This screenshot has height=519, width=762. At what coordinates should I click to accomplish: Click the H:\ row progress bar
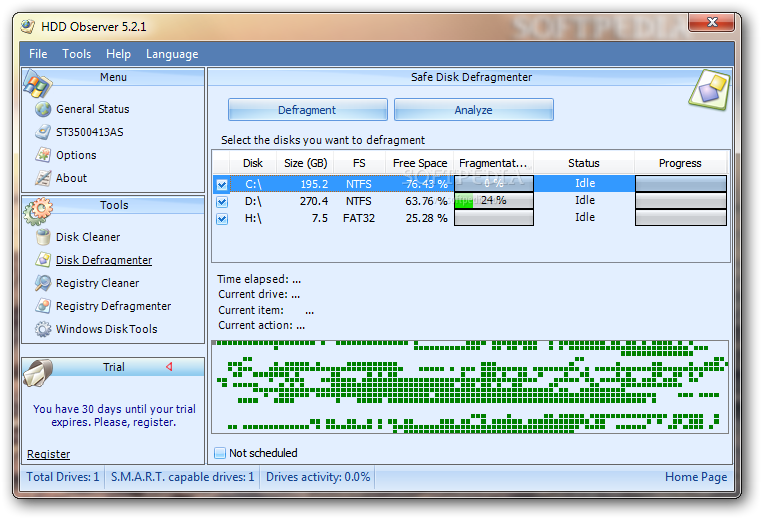click(x=681, y=218)
